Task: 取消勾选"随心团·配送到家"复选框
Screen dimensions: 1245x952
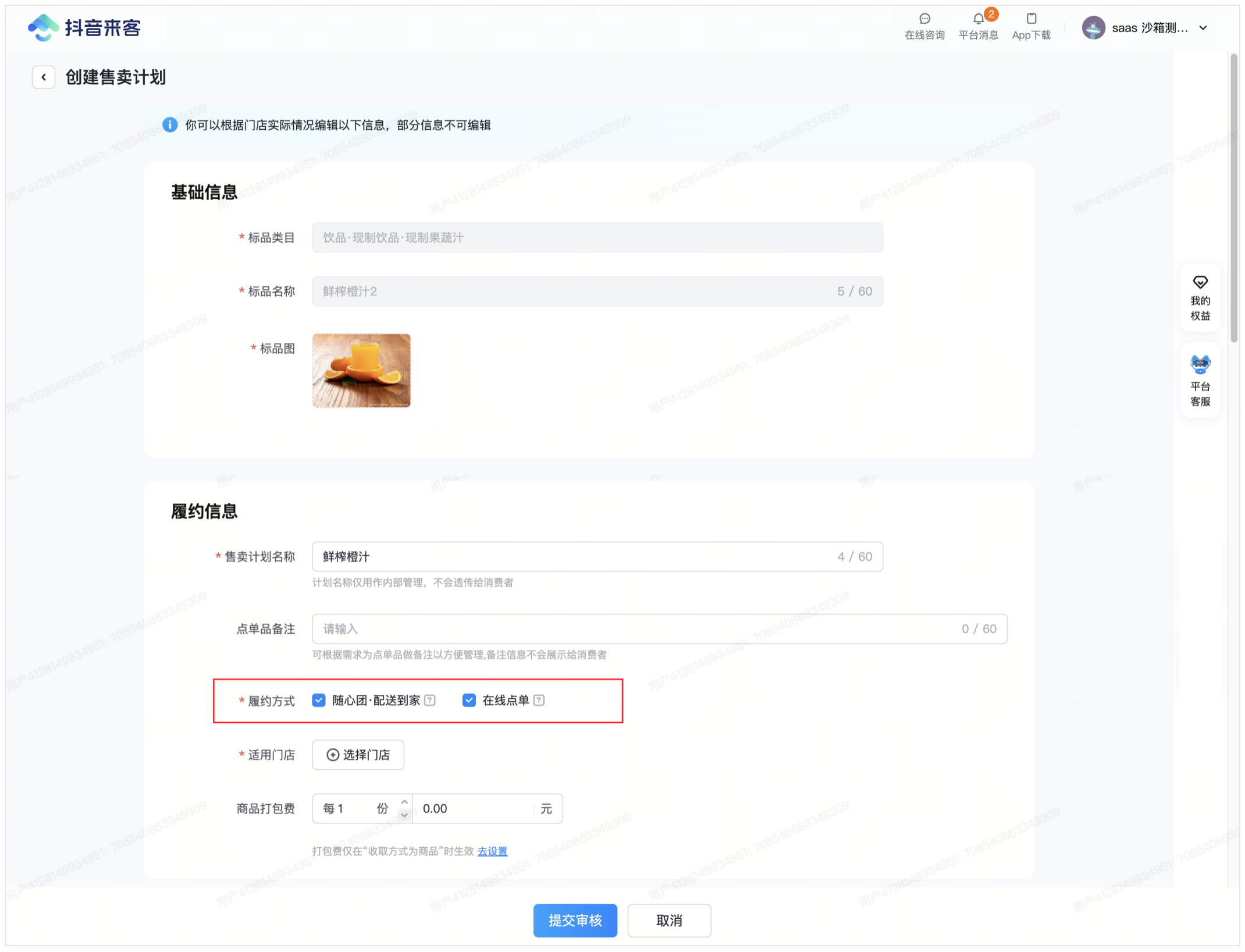Action: pos(318,700)
